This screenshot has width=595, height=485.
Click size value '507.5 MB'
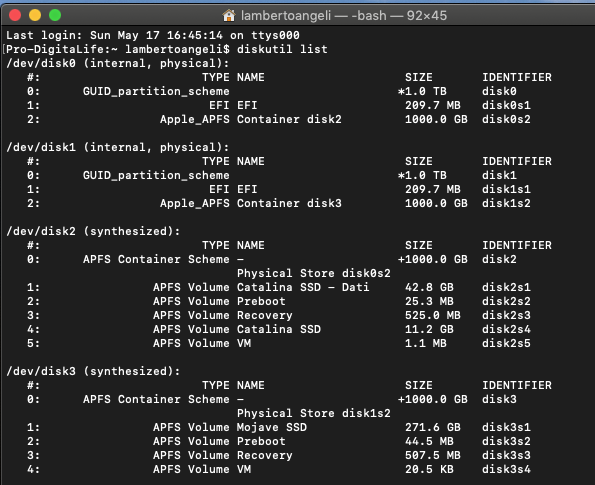(433, 455)
